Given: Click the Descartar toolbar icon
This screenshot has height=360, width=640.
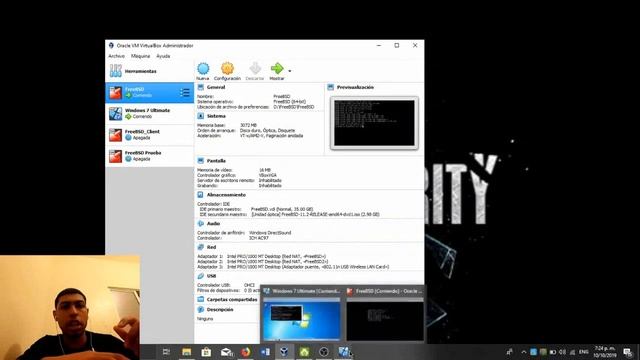Looking at the screenshot, I should [x=255, y=69].
